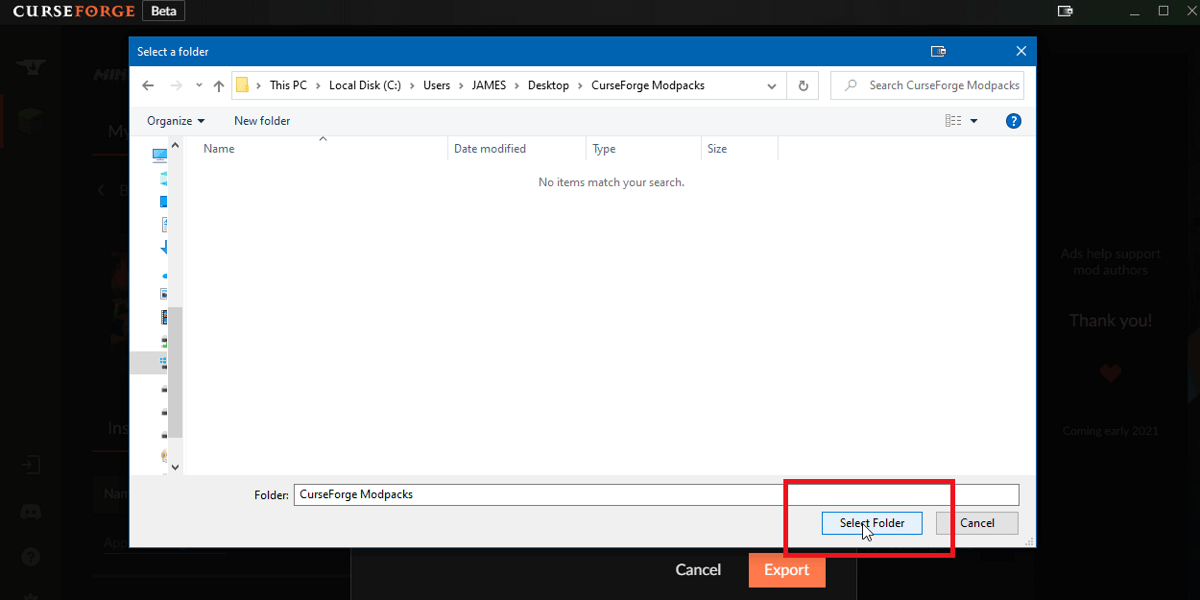Go back in the folder dialog

pos(148,86)
